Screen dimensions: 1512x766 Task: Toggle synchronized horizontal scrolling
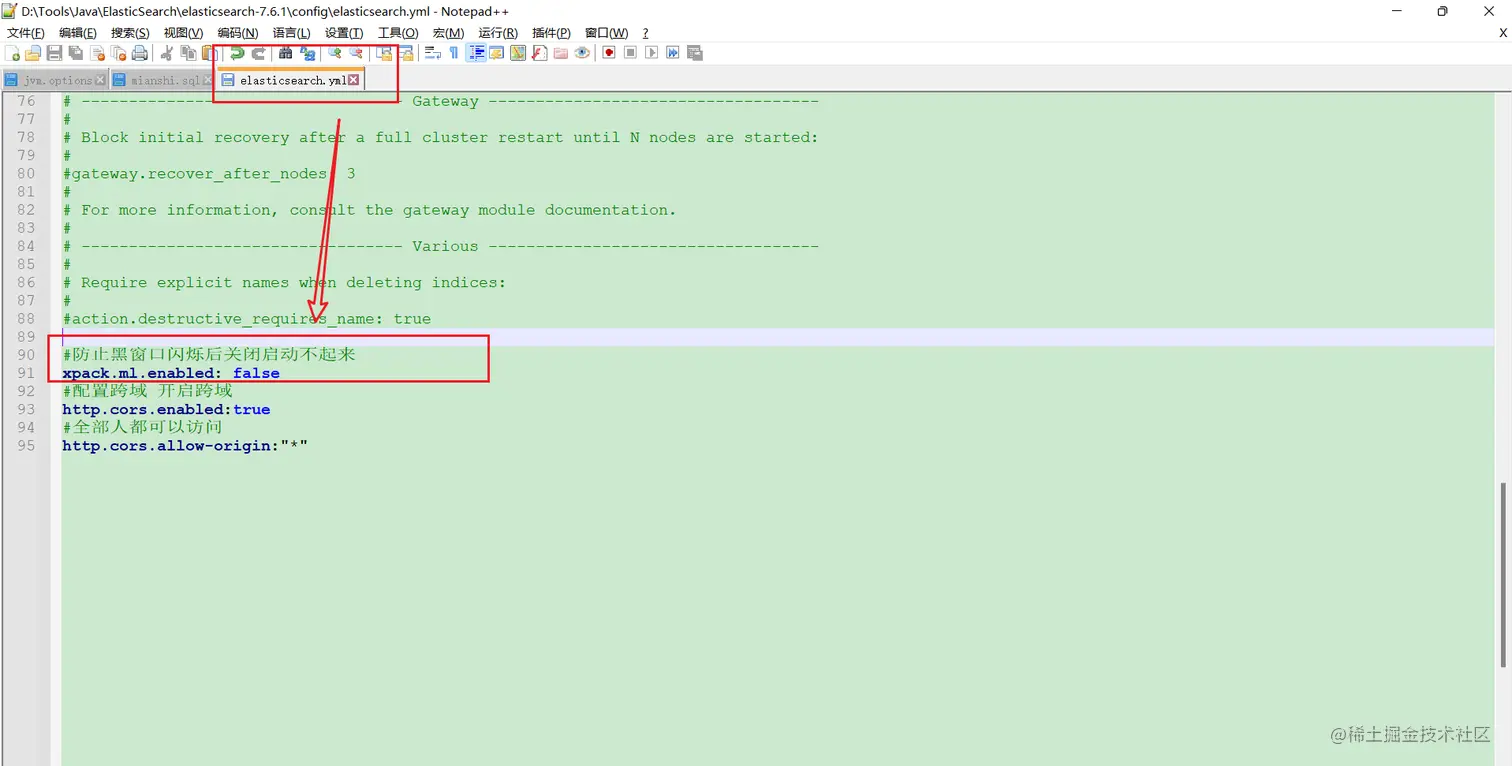405,53
